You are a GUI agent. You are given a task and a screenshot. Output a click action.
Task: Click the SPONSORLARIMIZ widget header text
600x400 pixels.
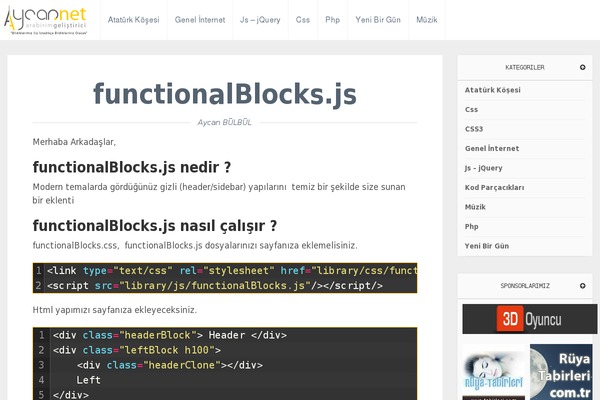pyautogui.click(x=525, y=286)
